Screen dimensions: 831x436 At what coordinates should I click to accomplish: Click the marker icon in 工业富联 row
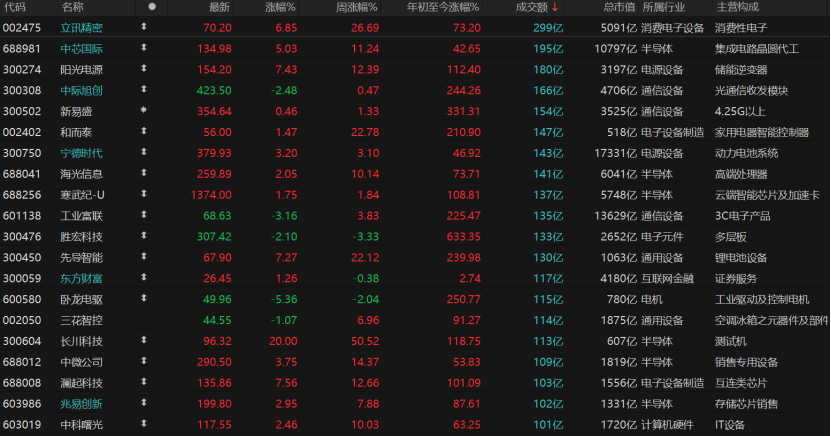tap(144, 215)
